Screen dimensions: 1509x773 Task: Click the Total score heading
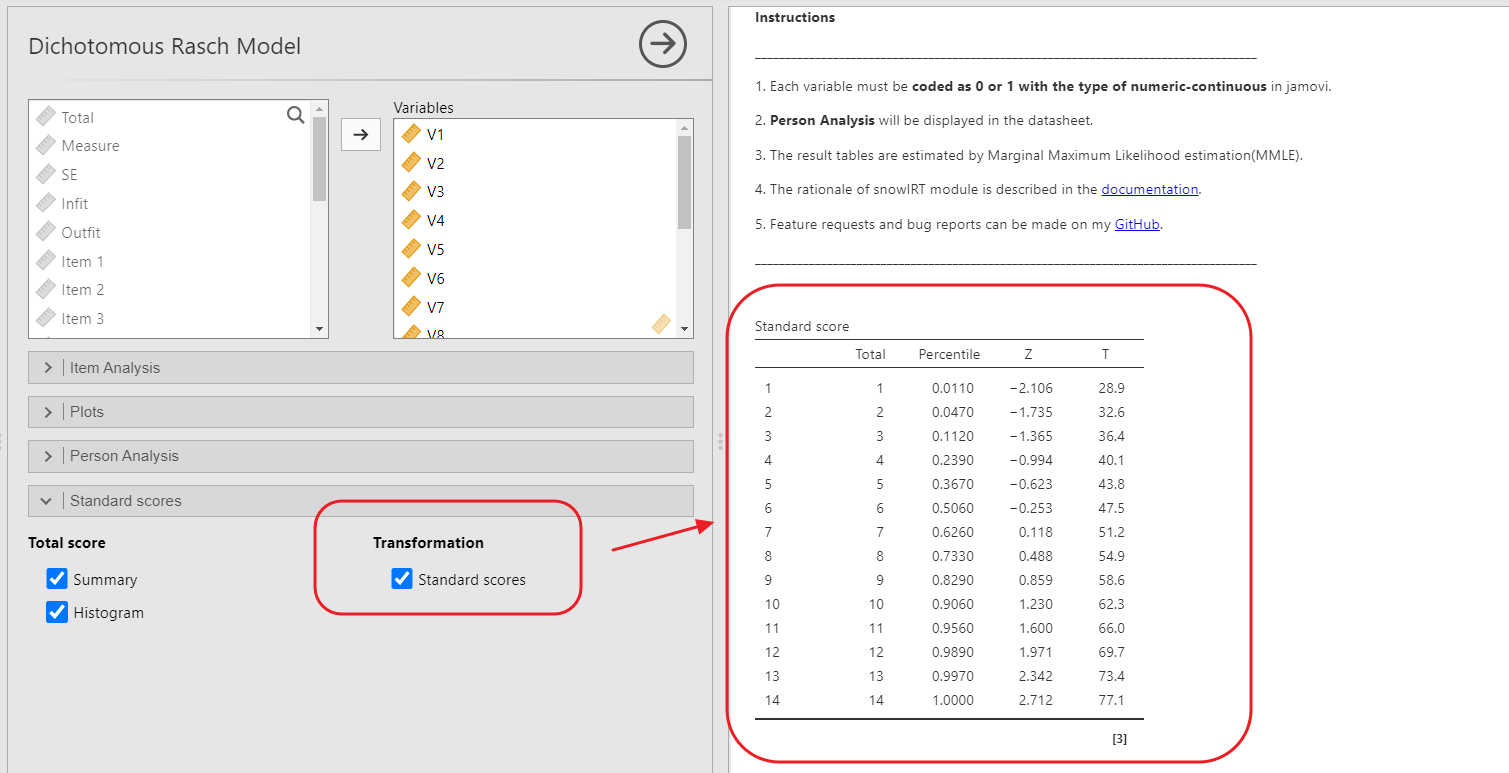pos(67,542)
